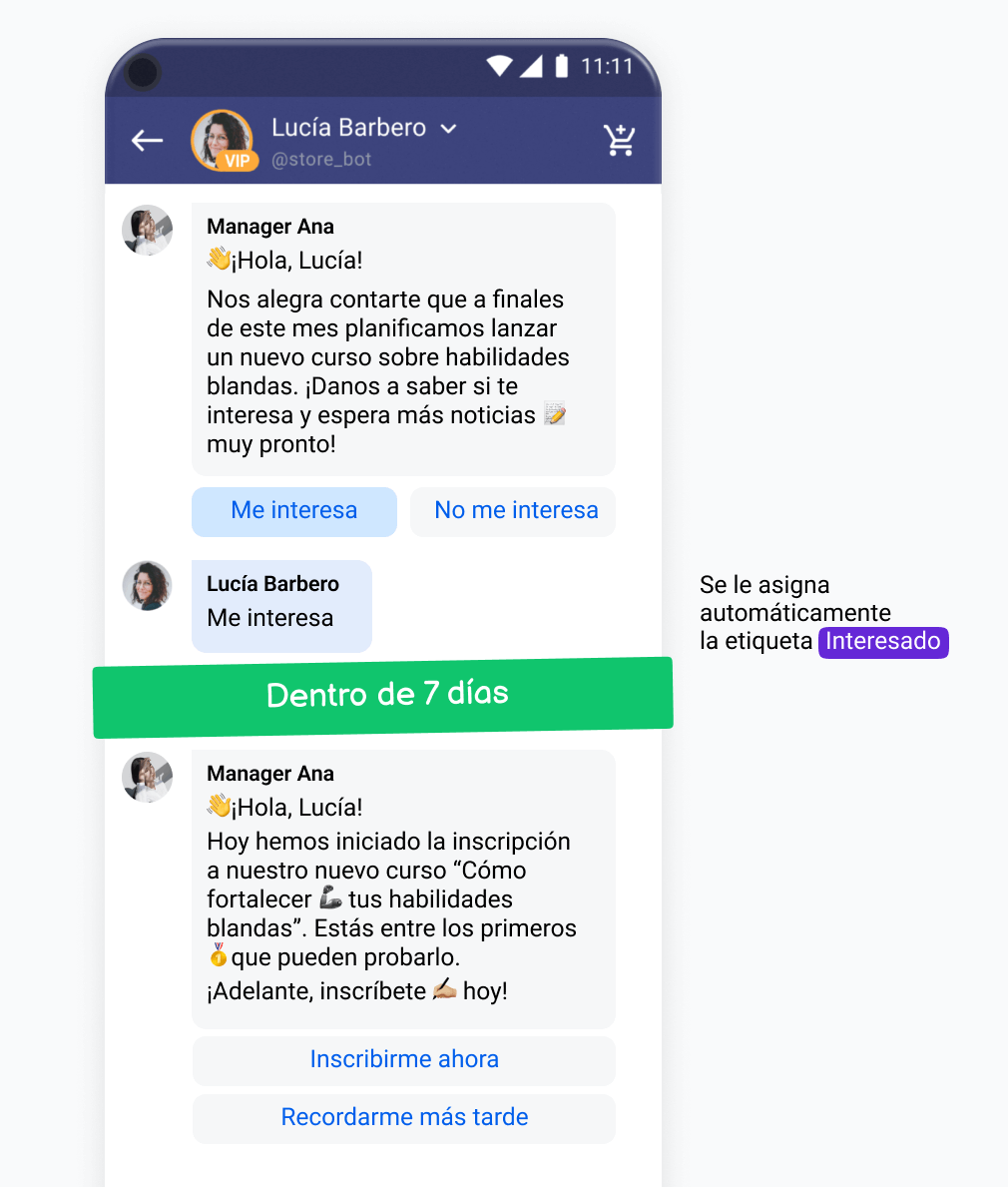
Task: Tap the back arrow in chat header
Action: tap(147, 140)
